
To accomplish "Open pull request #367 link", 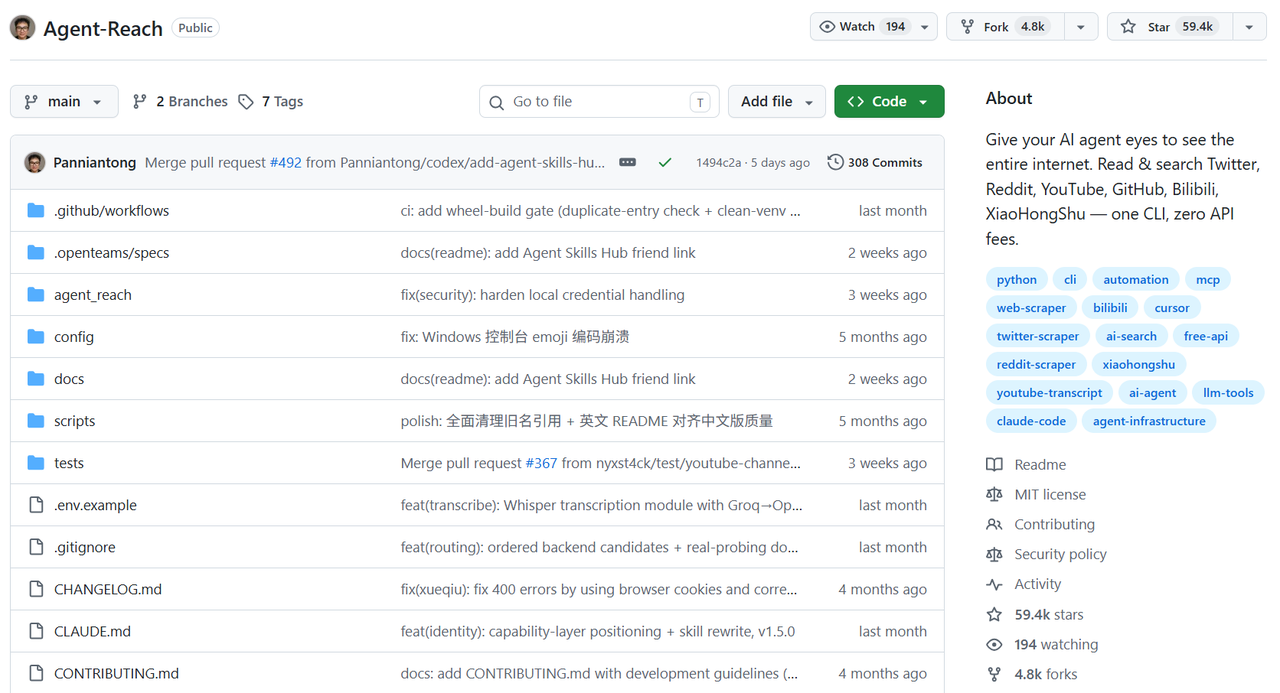I will click(x=541, y=462).
